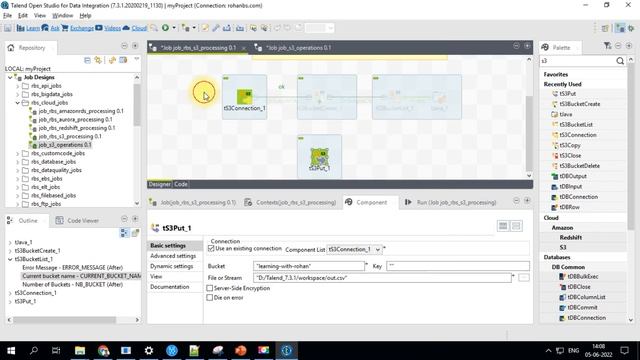Screen dimensions: 640x360
Task: Pick tS3Connection in the Palette
Action: click(x=578, y=135)
